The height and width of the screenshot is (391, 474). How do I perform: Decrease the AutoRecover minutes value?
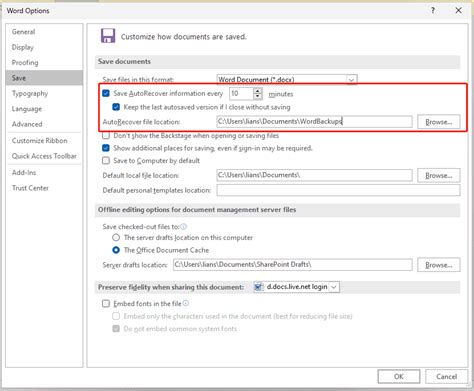258,97
